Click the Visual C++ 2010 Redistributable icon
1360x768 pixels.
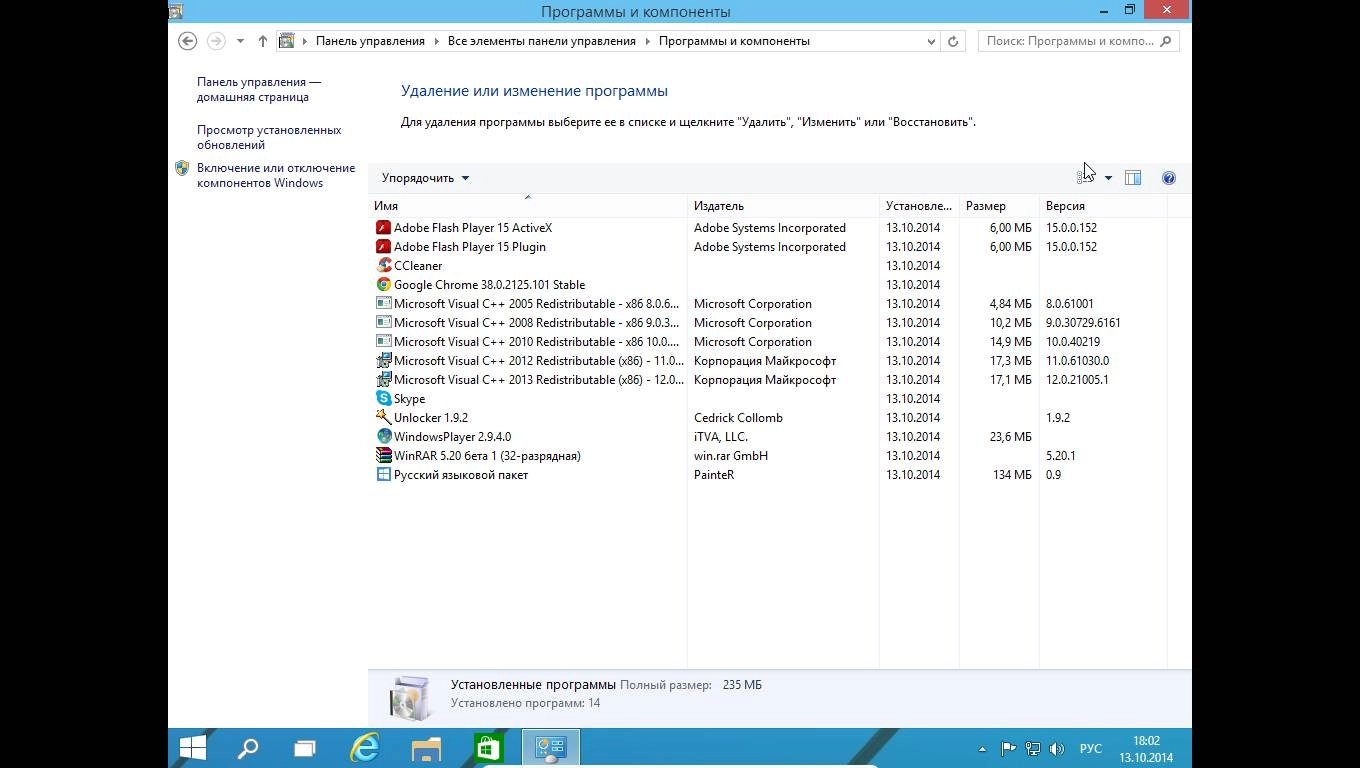point(383,342)
